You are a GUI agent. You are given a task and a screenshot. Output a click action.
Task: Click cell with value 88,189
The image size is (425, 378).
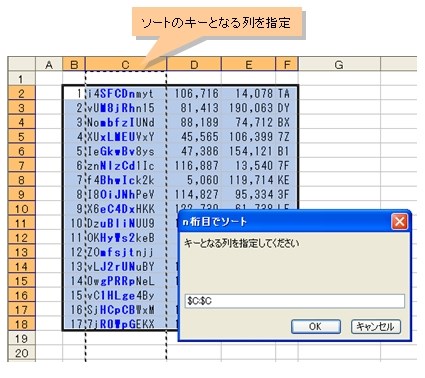194,122
